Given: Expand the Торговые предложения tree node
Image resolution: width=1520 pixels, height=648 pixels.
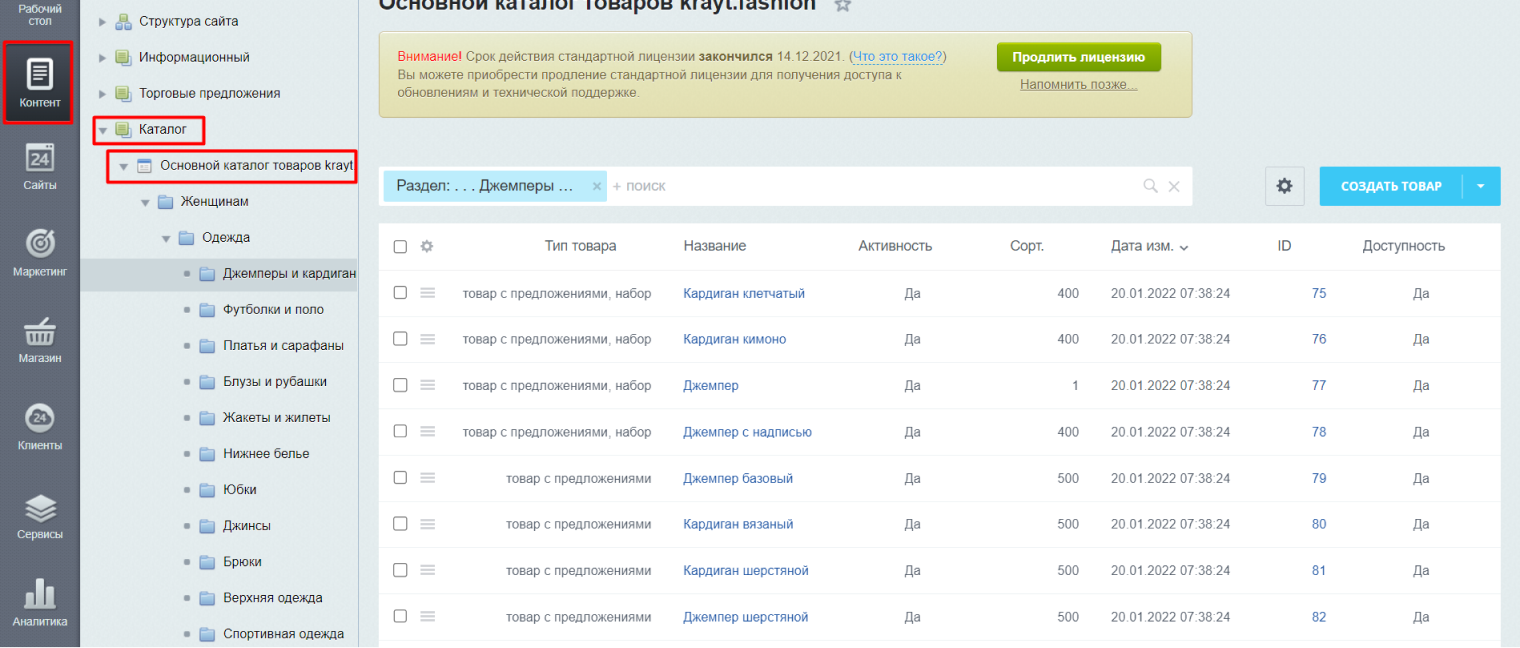Looking at the screenshot, I should point(102,93).
